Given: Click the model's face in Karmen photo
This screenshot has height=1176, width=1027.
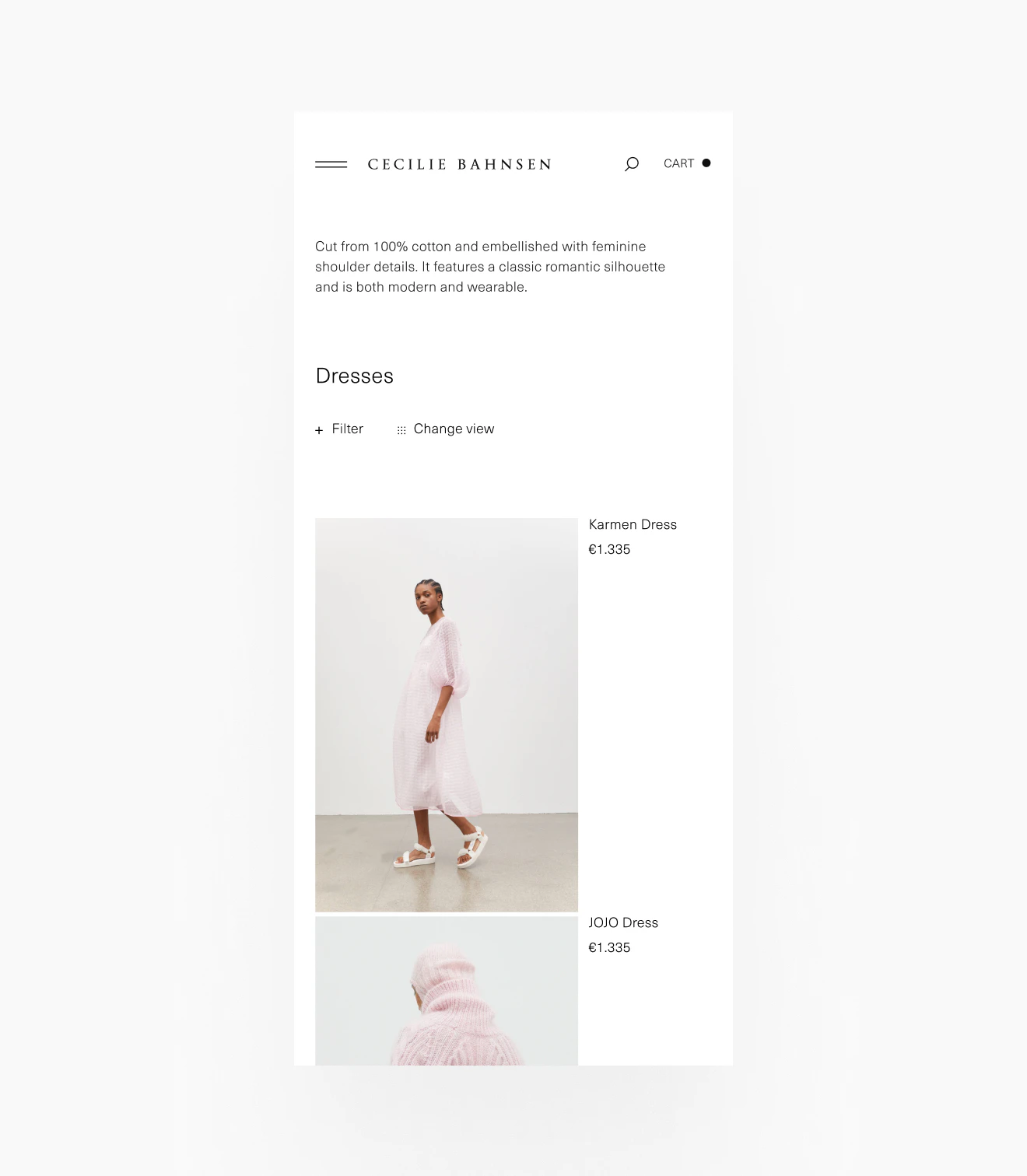Looking at the screenshot, I should tap(425, 600).
